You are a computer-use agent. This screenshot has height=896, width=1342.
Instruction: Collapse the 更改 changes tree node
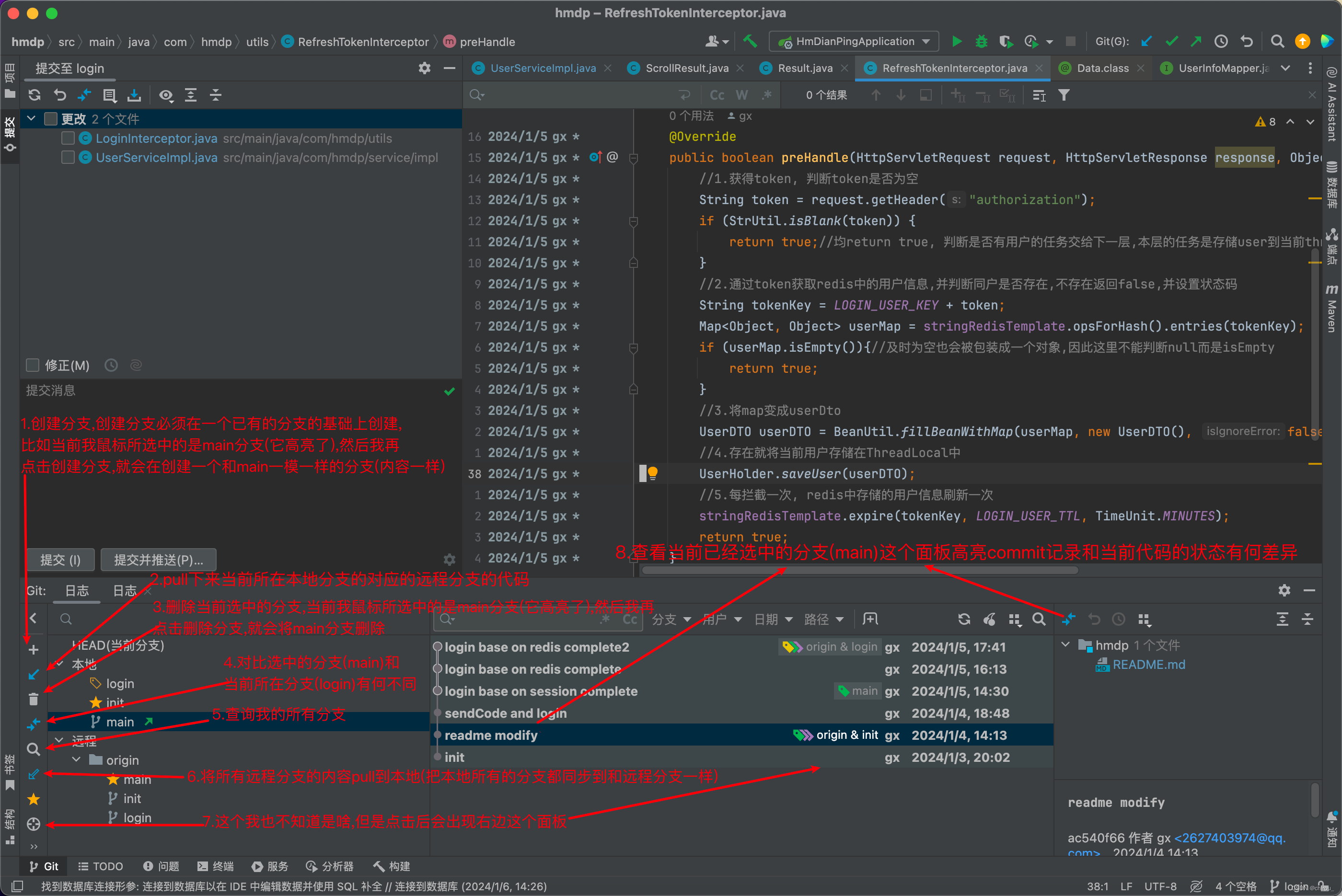click(32, 119)
